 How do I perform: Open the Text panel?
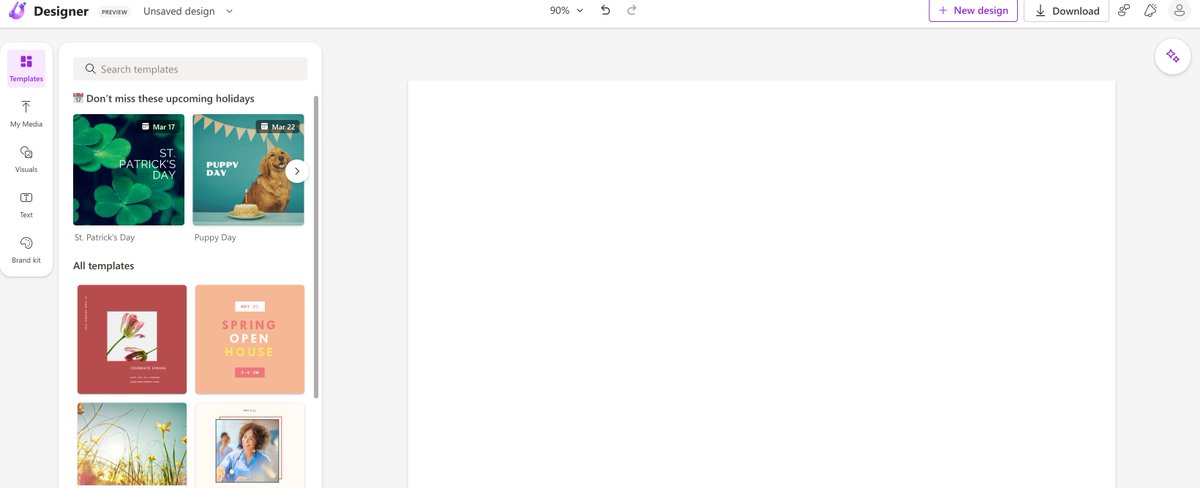pyautogui.click(x=26, y=204)
